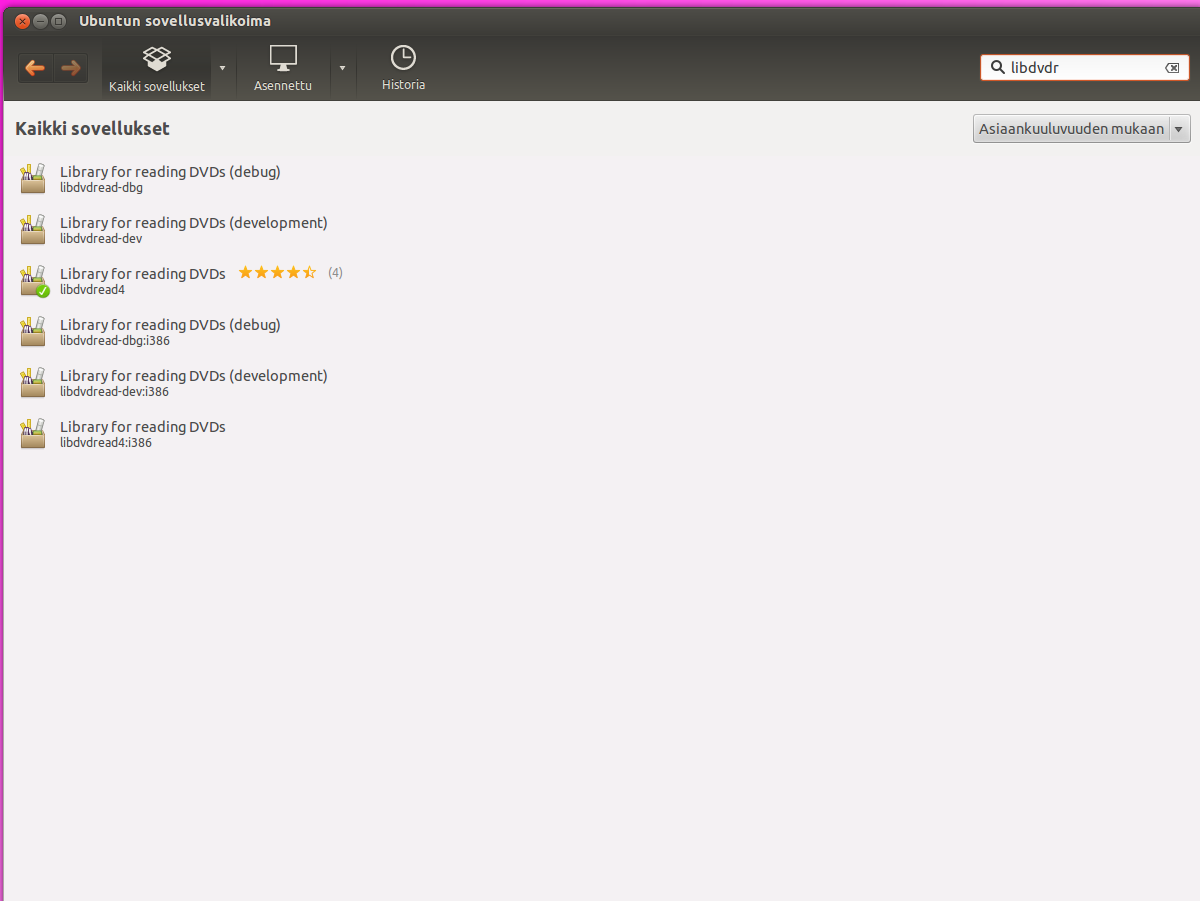
Task: Click the (4) review count
Action: coord(335,272)
